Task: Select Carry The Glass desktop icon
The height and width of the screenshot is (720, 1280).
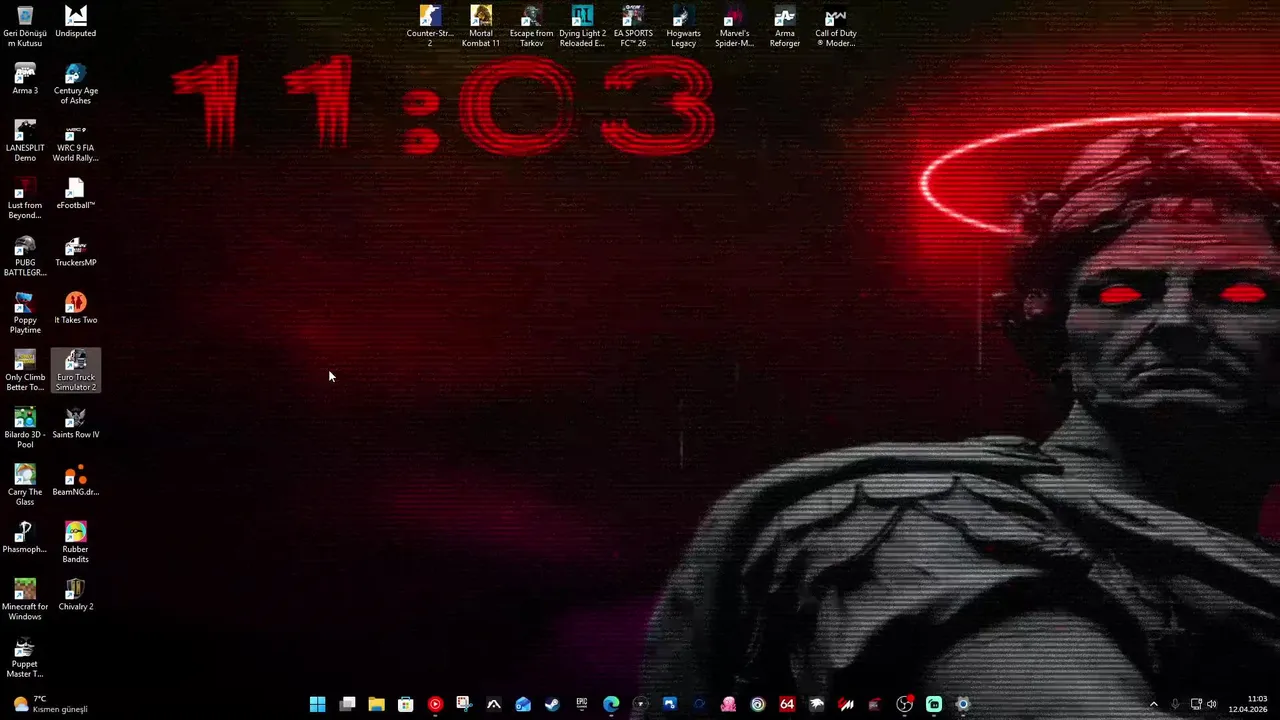Action: click(x=25, y=485)
